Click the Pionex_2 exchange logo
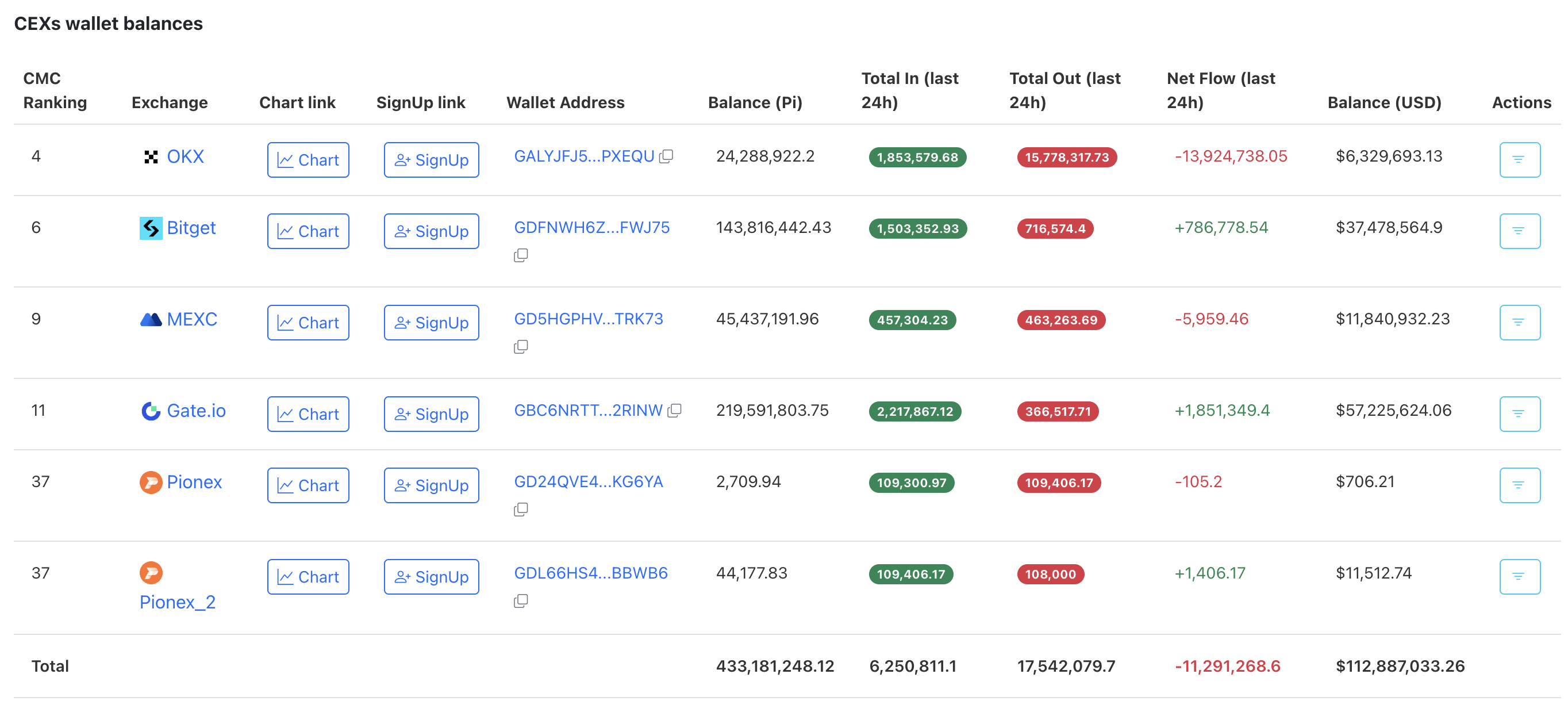The width and height of the screenshot is (1568, 716). pos(151,572)
